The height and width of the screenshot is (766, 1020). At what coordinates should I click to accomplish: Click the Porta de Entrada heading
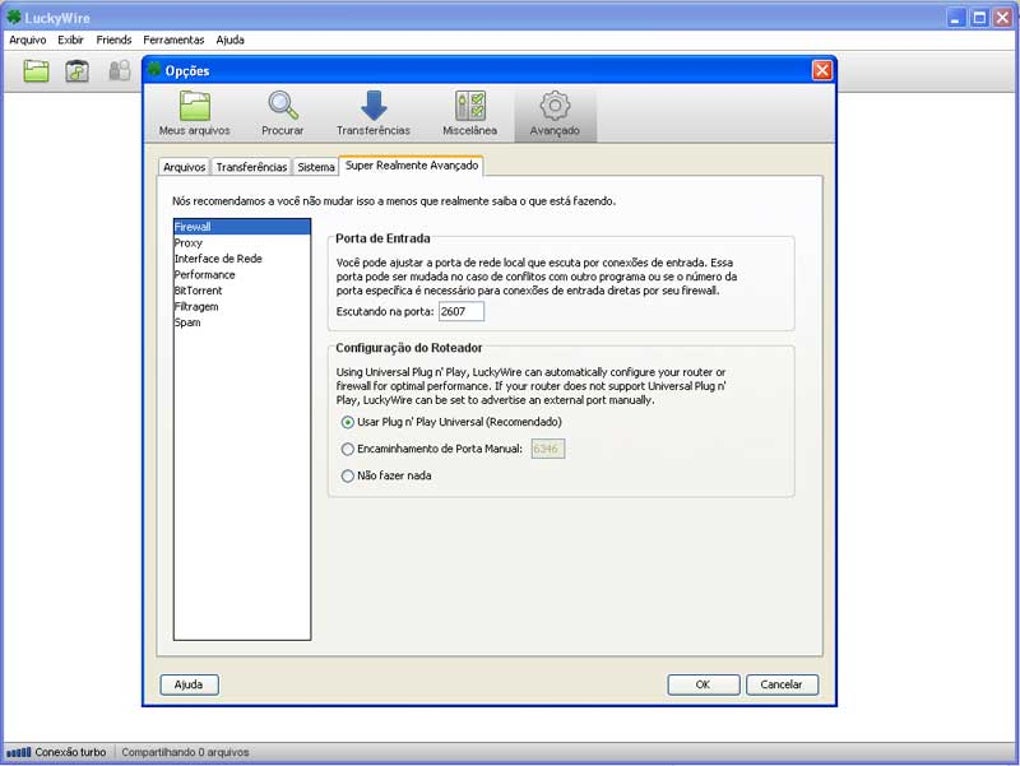[x=382, y=239]
